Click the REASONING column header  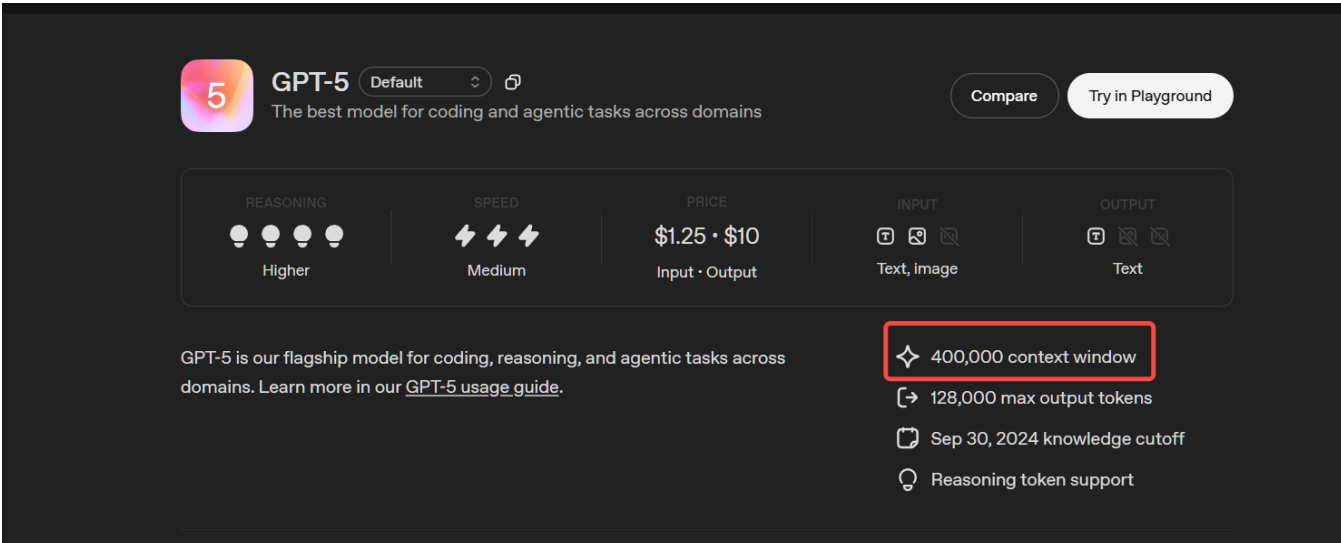286,203
